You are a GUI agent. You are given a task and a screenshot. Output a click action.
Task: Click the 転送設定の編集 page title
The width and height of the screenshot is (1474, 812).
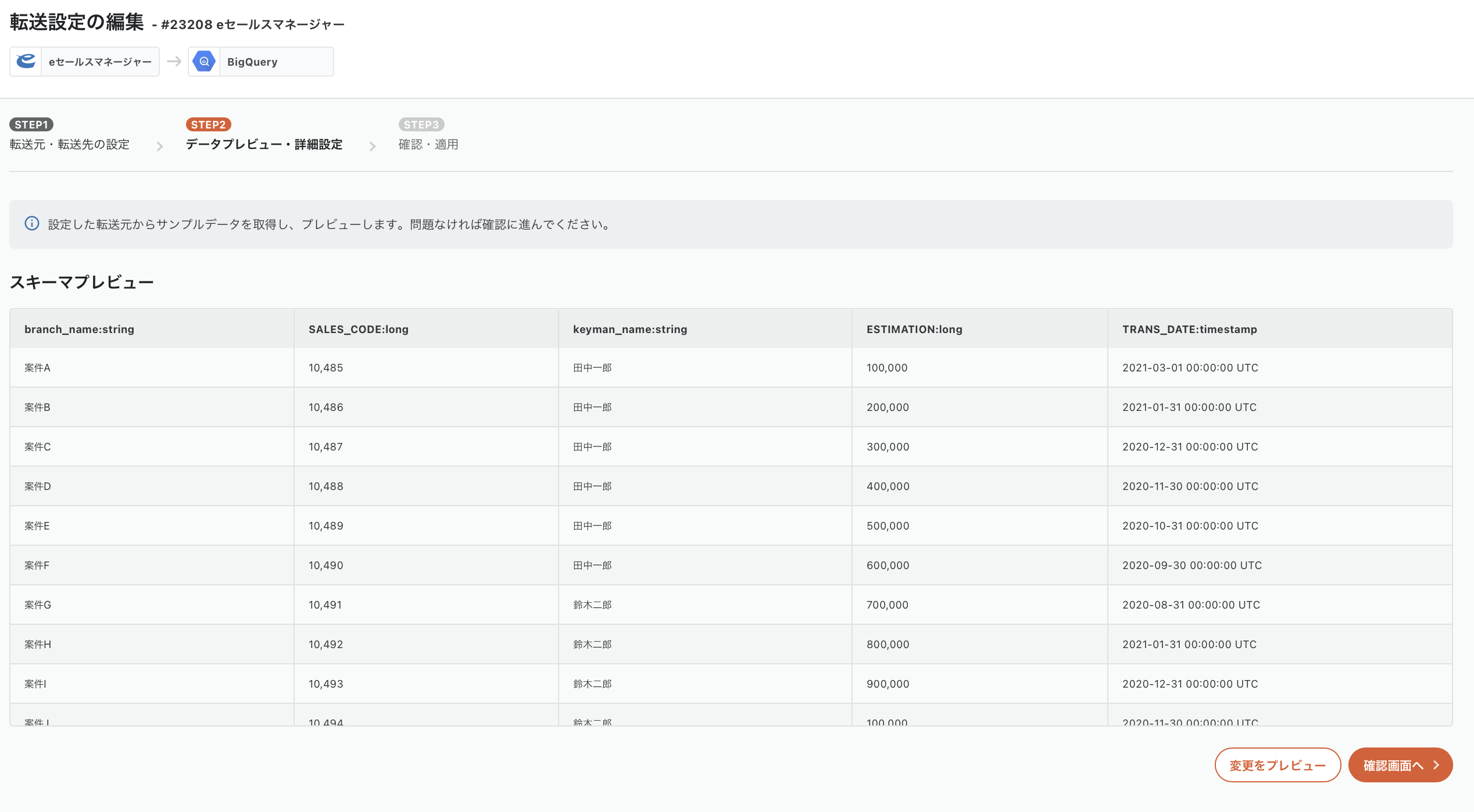(77, 22)
